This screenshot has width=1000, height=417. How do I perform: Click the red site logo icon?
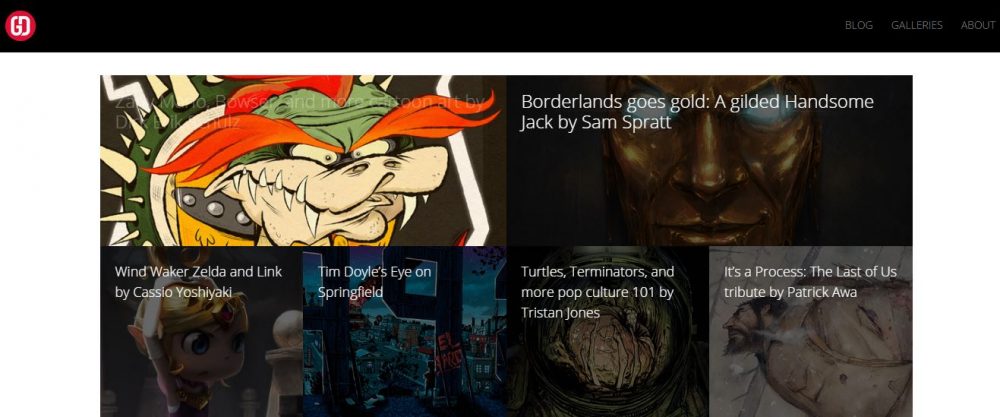[20, 26]
